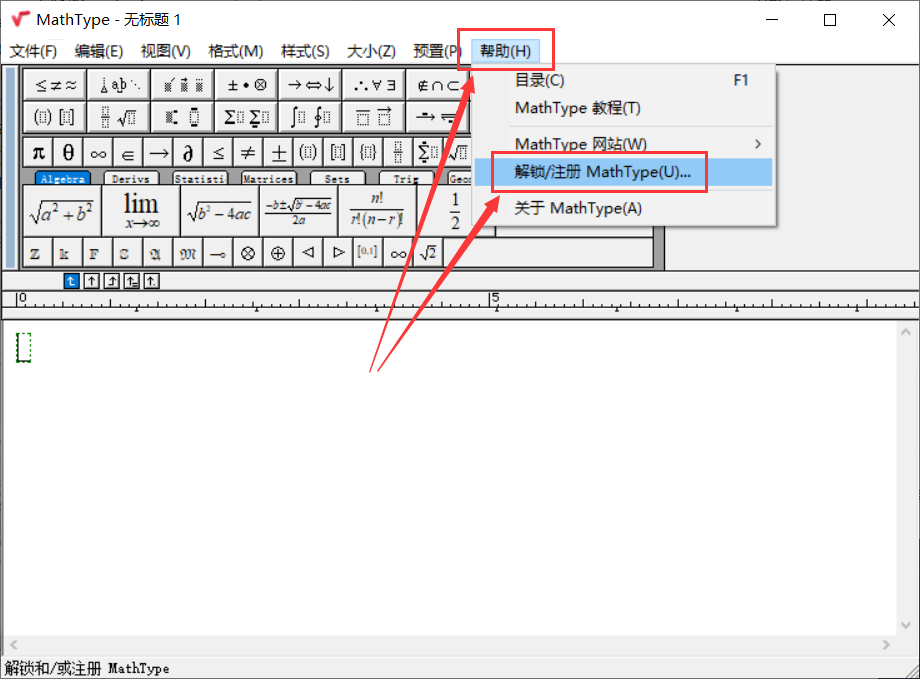Click in the empty equation editing slot

point(25,347)
